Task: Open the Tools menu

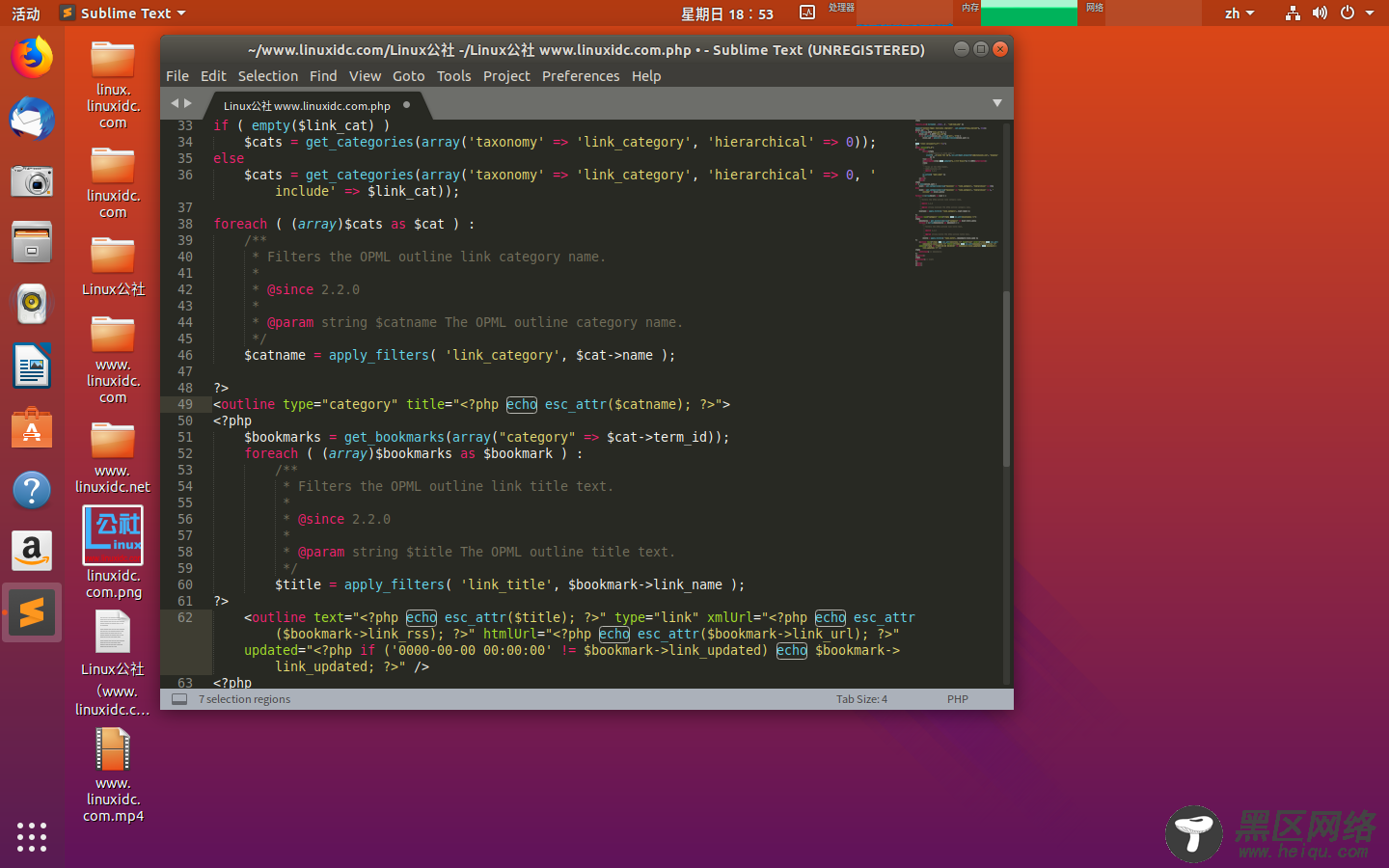Action: (x=453, y=76)
